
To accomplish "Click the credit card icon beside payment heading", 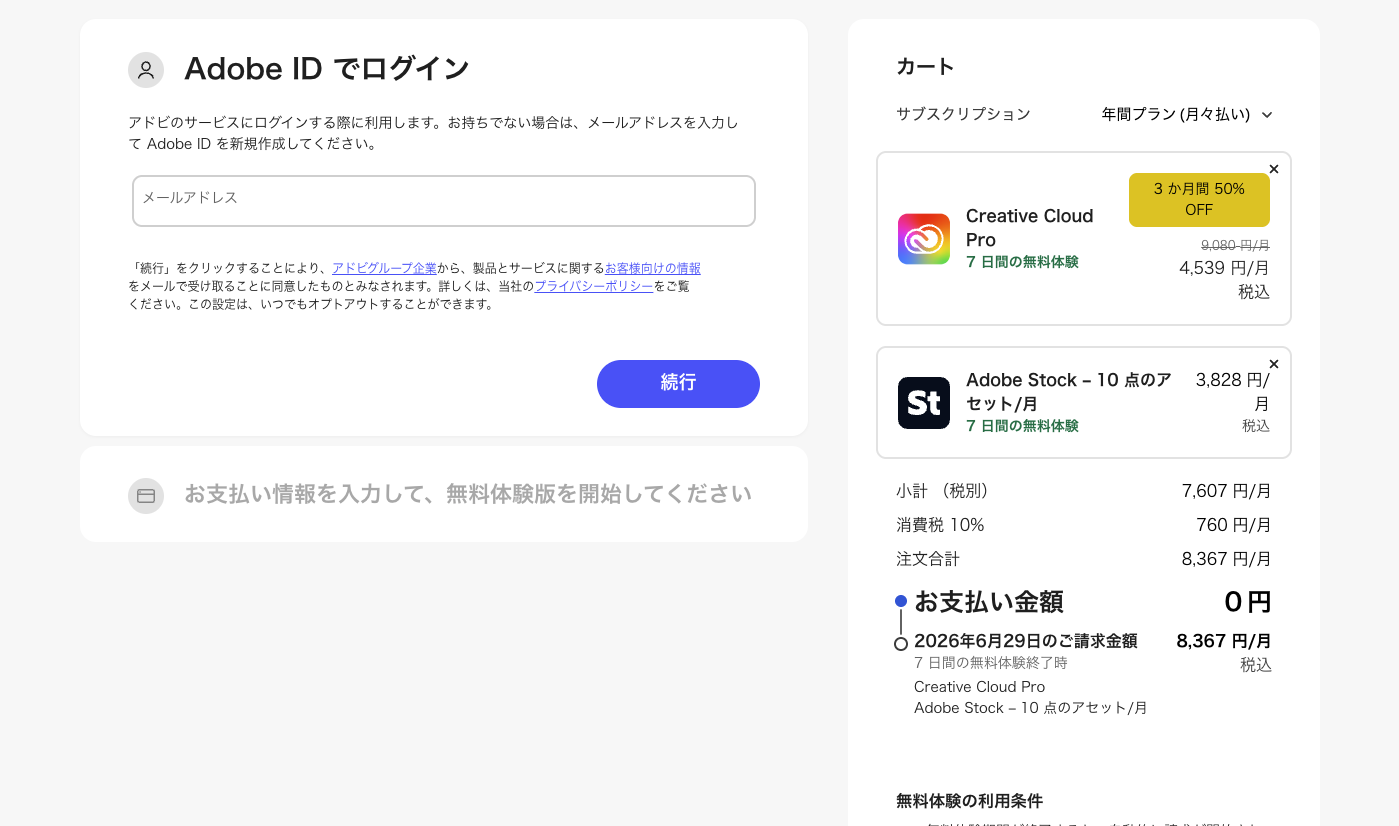I will 146,496.
